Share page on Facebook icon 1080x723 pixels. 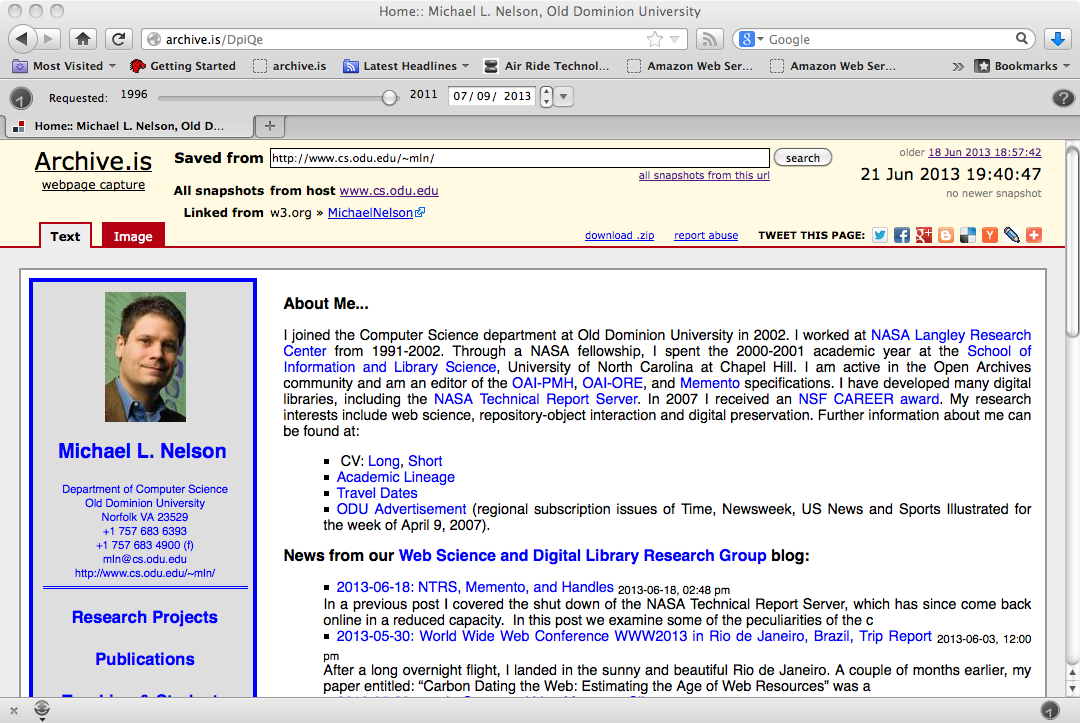tap(902, 235)
